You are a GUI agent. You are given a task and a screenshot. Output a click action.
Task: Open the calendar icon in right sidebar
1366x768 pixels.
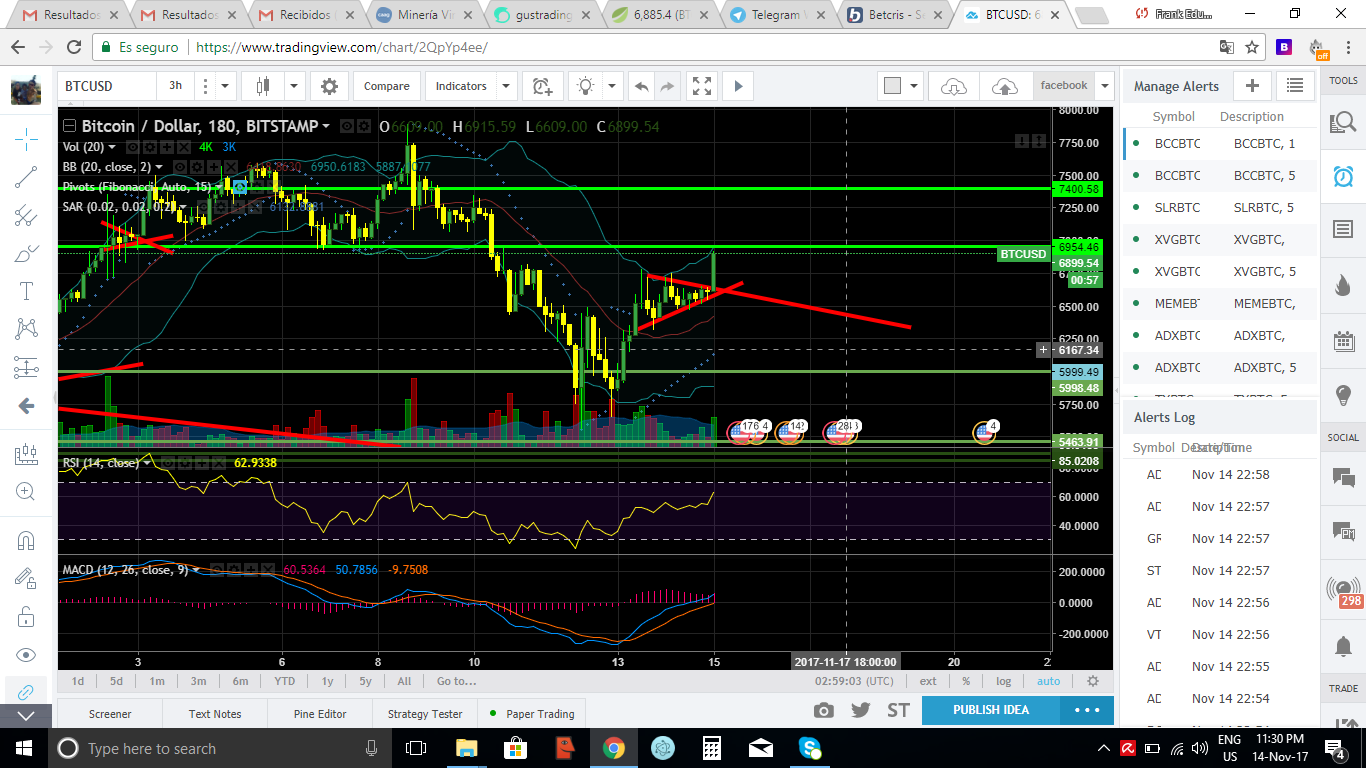(x=1343, y=341)
